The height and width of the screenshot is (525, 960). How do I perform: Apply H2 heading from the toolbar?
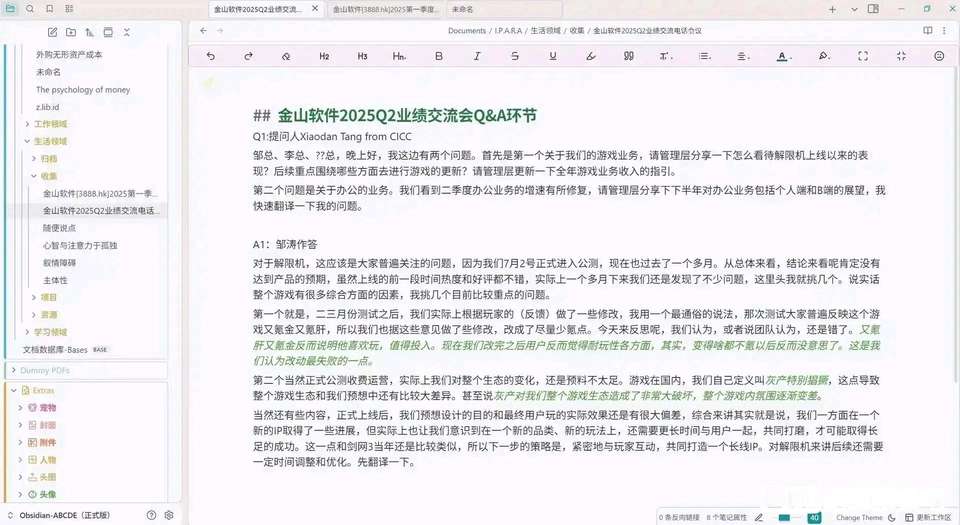coord(324,56)
